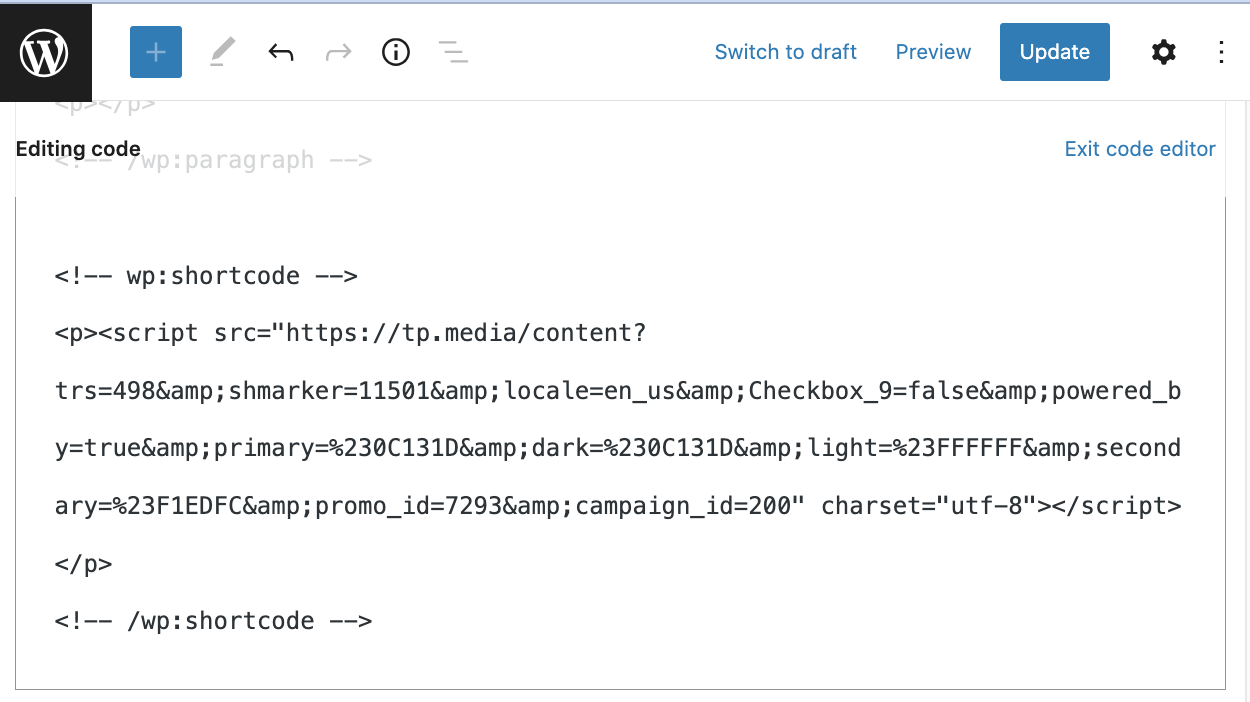Click the closing </p> tag line
1250x702 pixels.
click(84, 564)
